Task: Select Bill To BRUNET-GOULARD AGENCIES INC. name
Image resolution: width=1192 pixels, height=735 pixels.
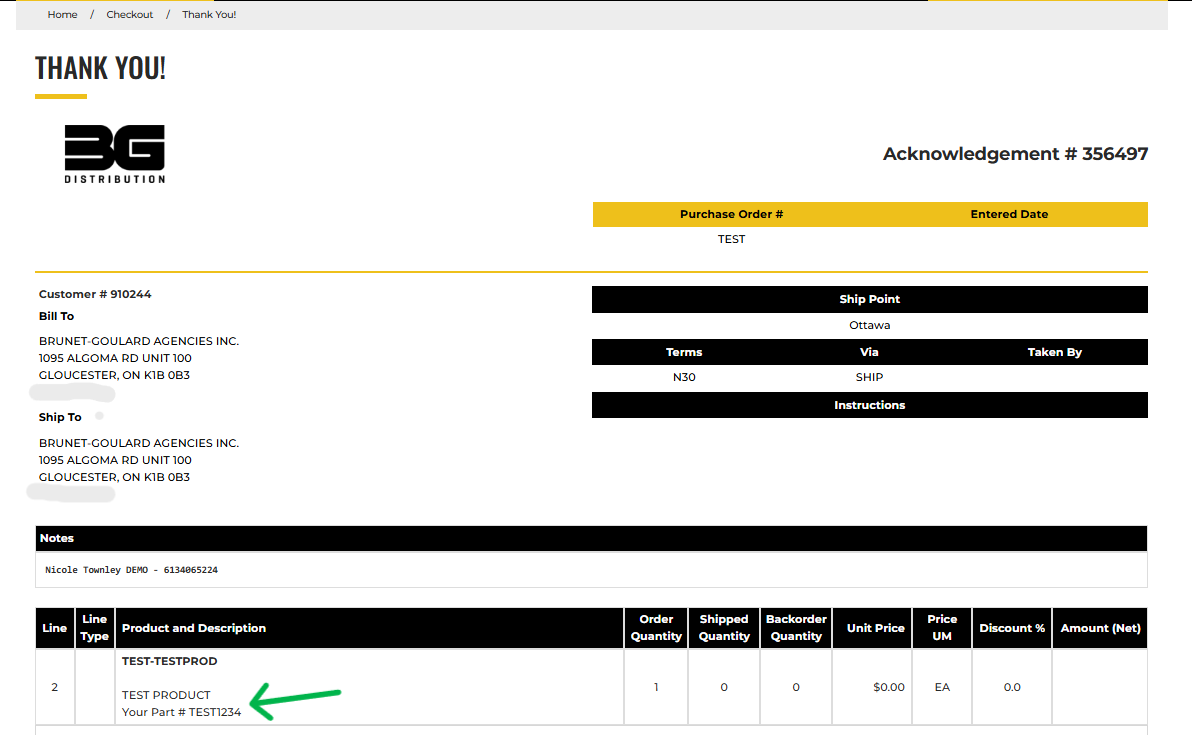Action: point(139,341)
